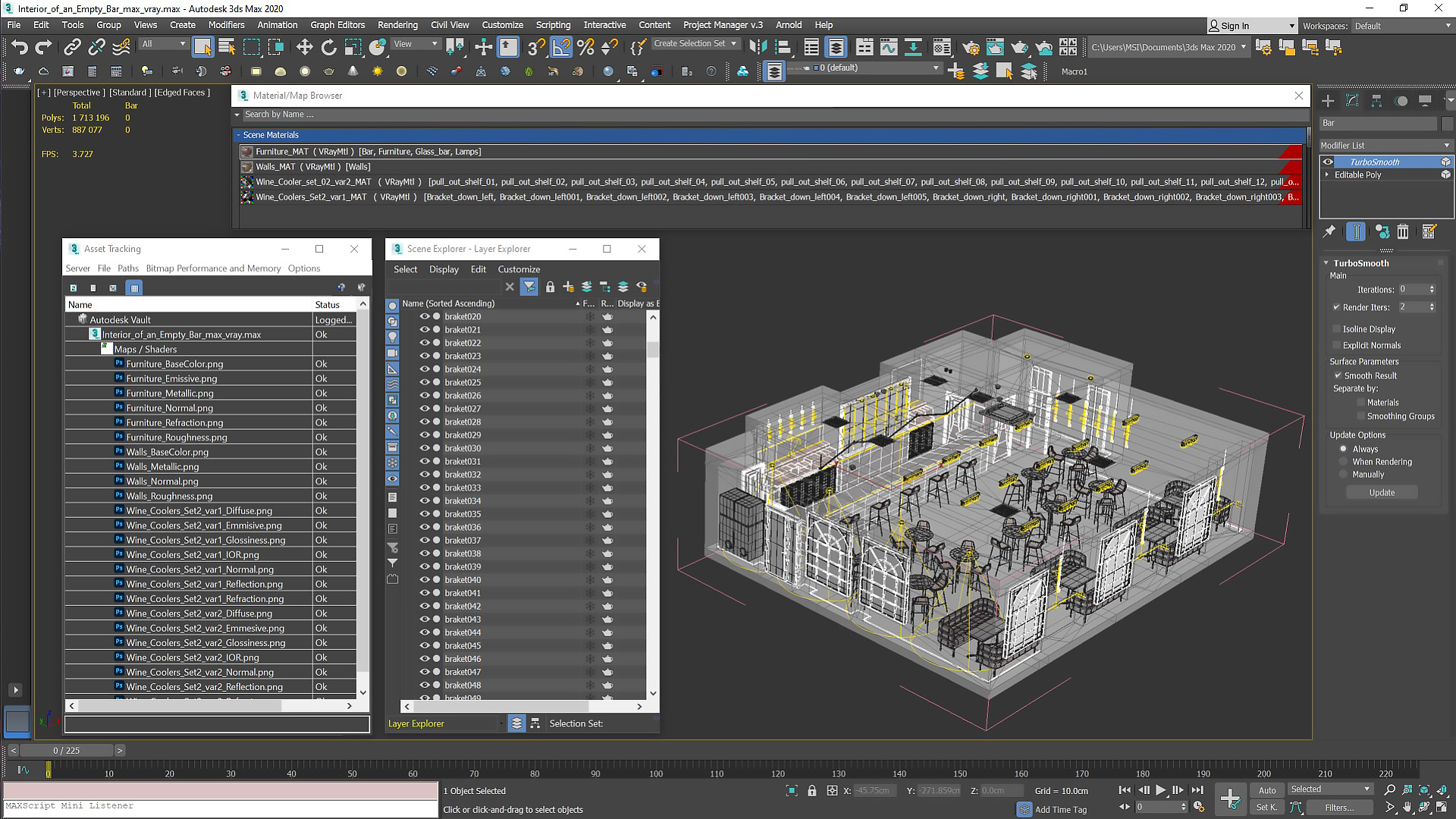This screenshot has height=819, width=1456.
Task: Click the Redo arrow icon
Action: coord(43,48)
